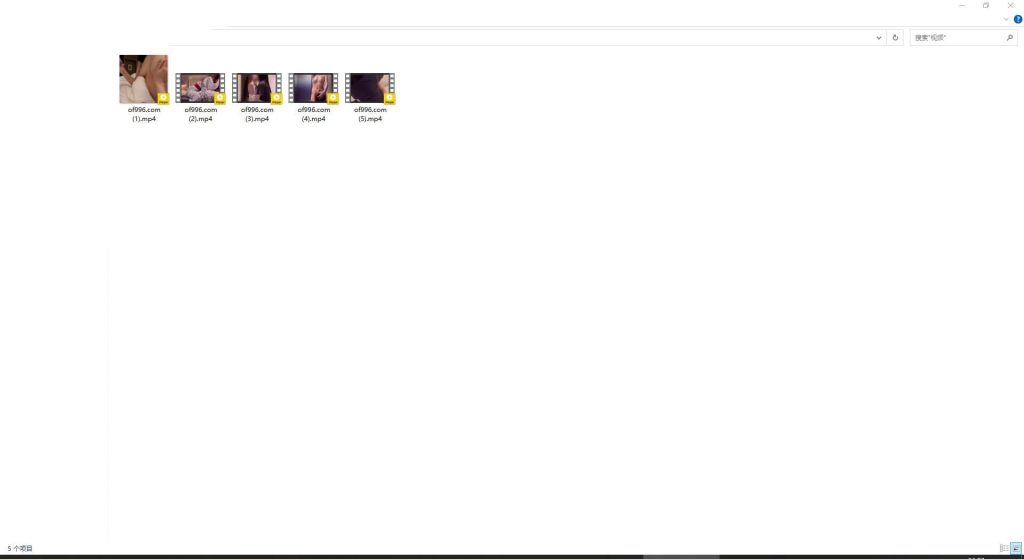Image resolution: width=1024 pixels, height=559 pixels.
Task: Click the magnifier icon in the search box
Action: (1010, 38)
